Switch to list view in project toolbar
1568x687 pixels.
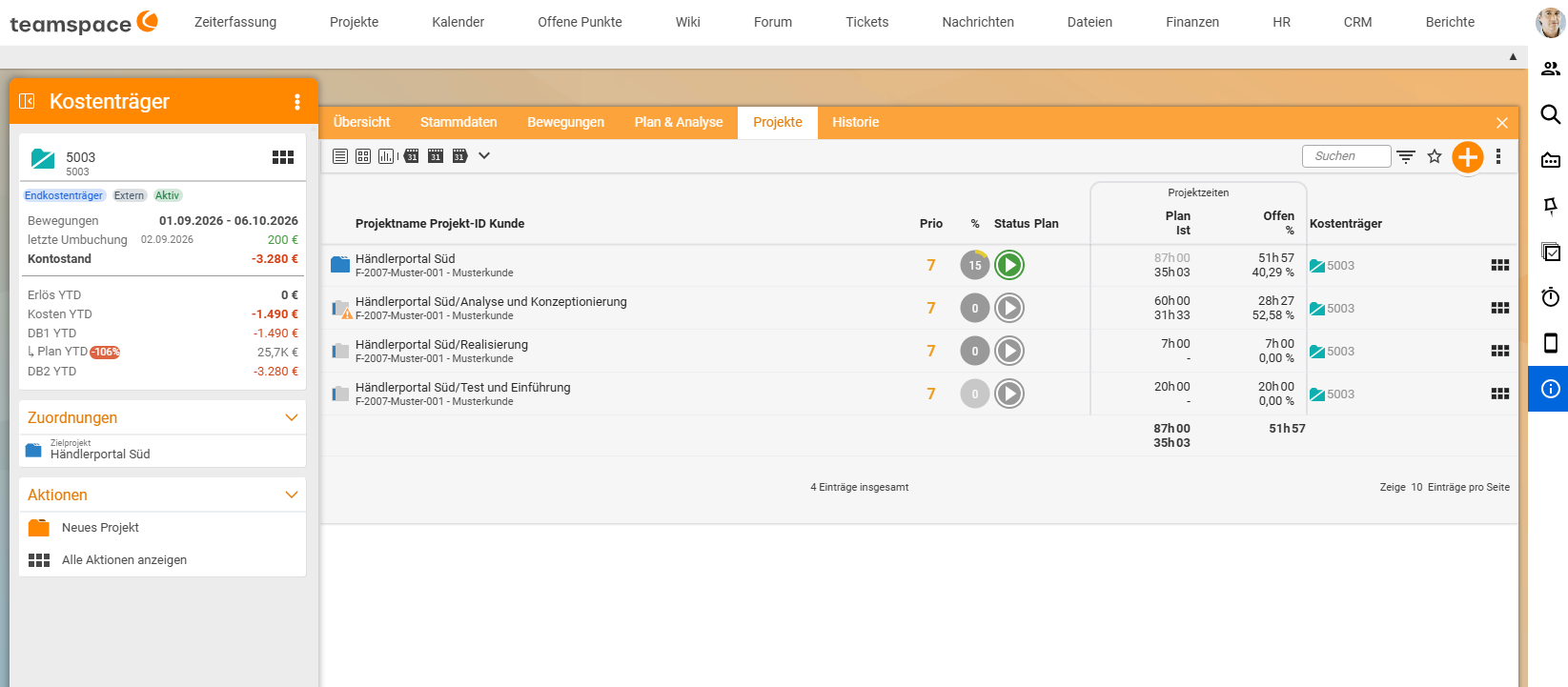(x=340, y=156)
